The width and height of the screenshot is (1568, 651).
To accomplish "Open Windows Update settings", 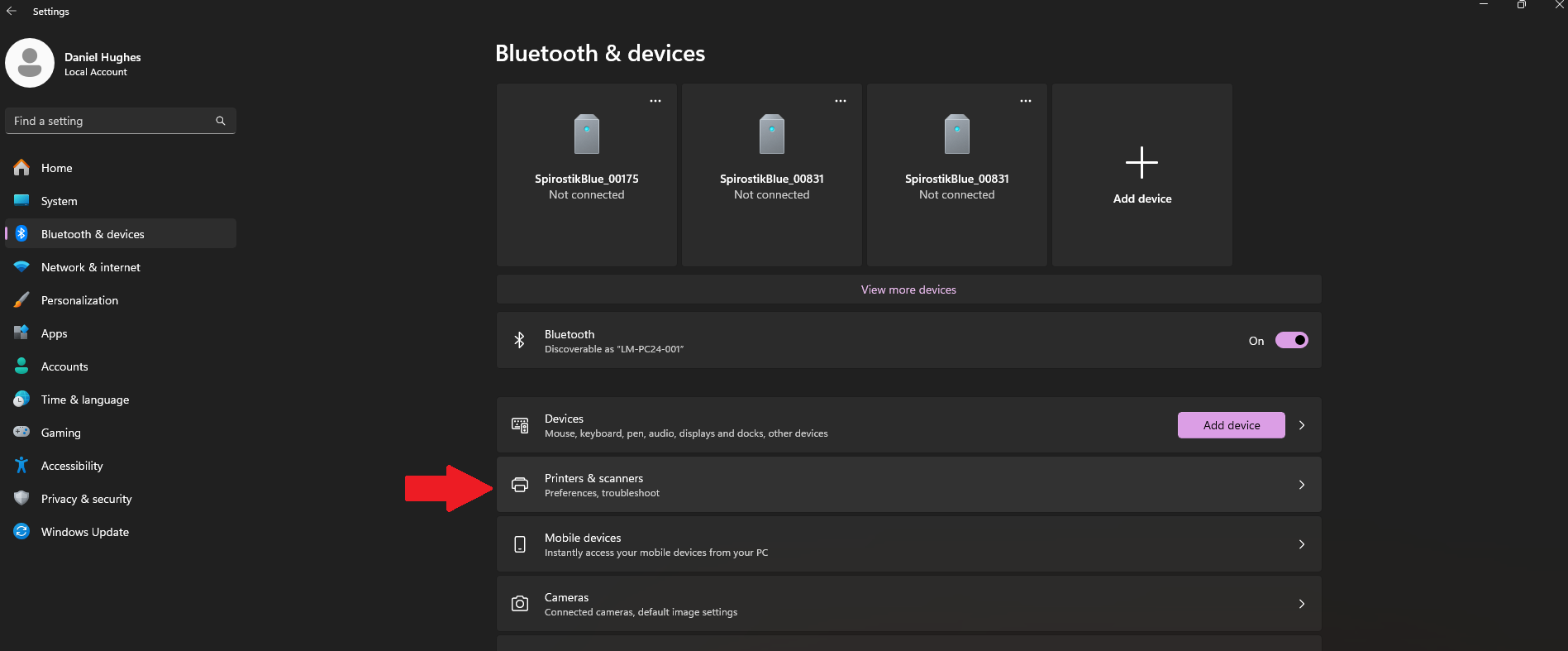I will tap(121, 532).
